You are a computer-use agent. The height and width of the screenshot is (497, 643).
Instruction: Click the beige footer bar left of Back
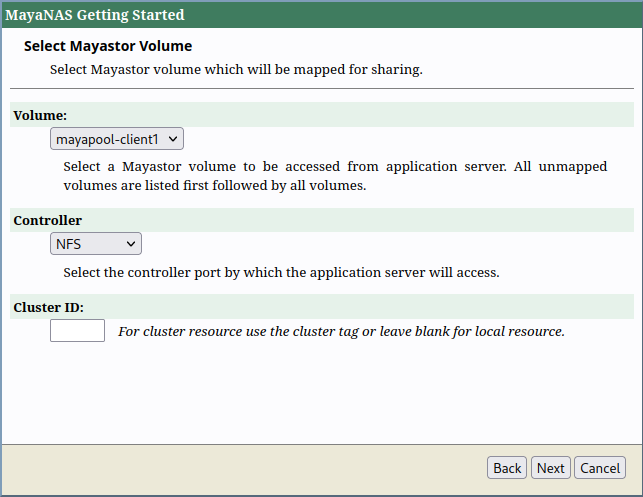(x=240, y=468)
